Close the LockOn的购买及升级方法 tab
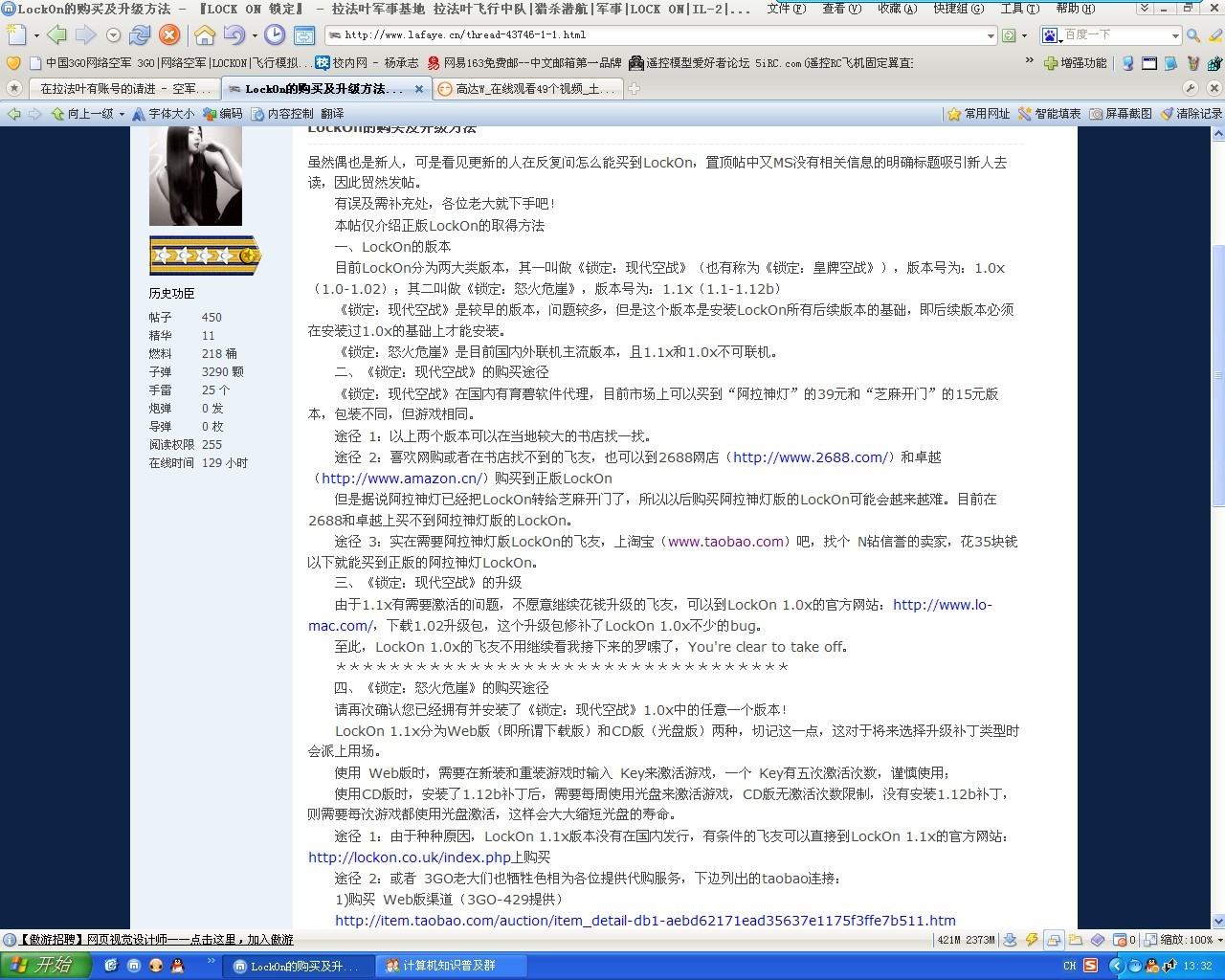The width and height of the screenshot is (1225, 980). (x=419, y=88)
